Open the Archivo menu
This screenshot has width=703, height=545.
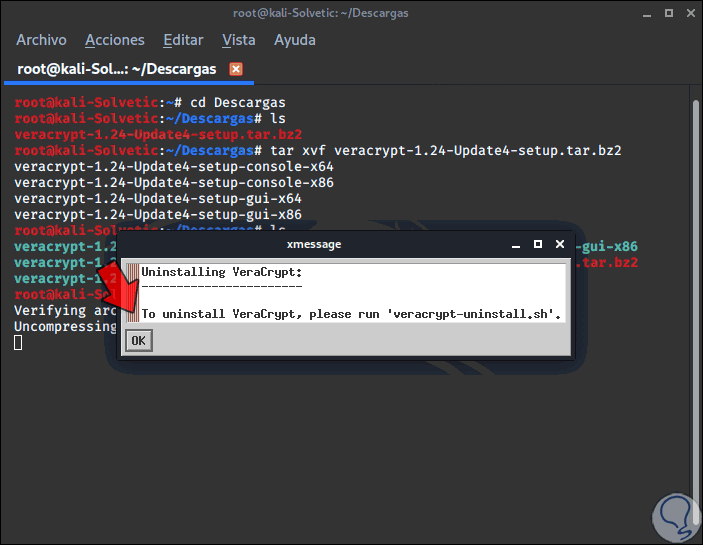pos(41,40)
